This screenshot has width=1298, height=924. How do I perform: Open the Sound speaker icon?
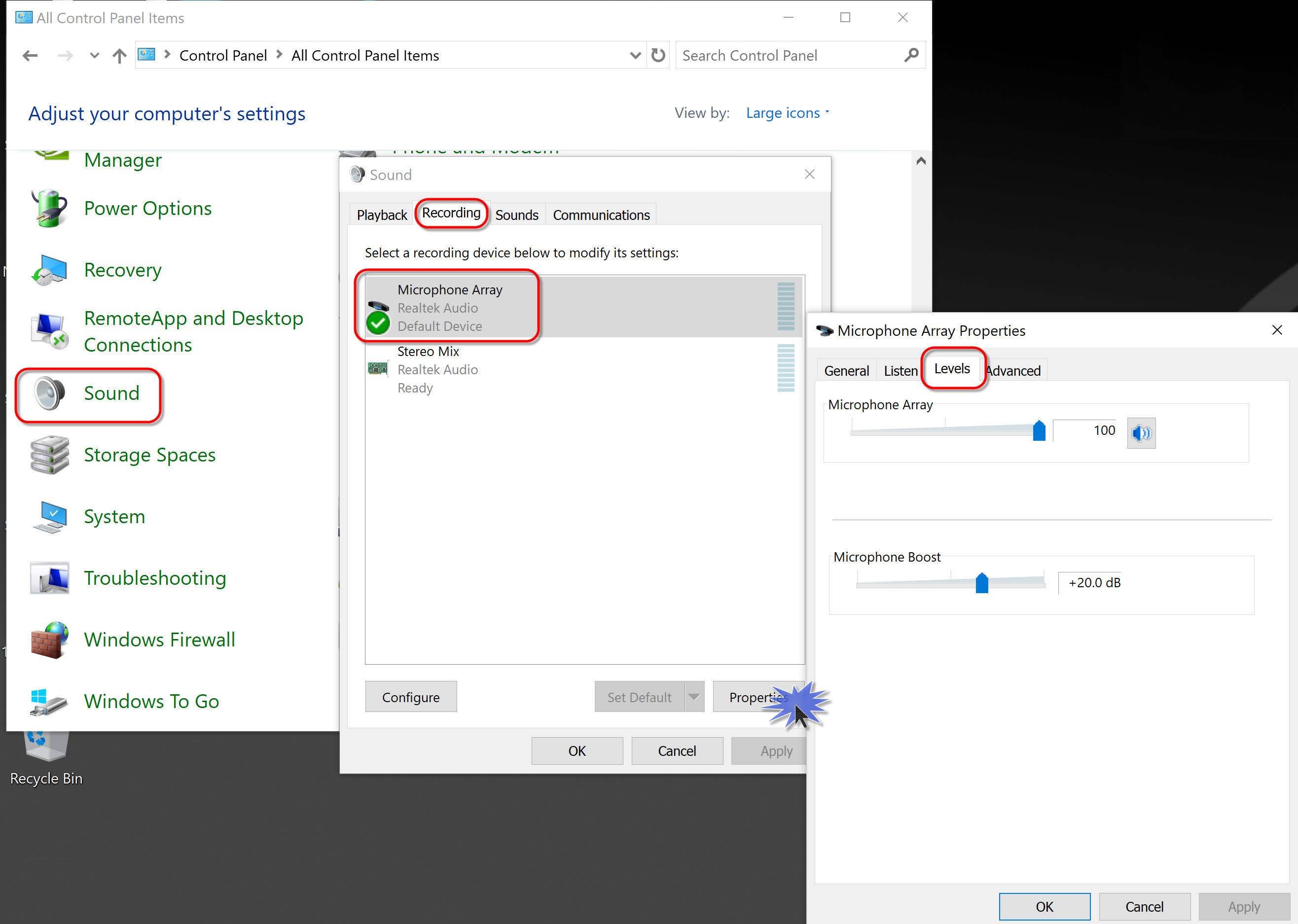(49, 393)
